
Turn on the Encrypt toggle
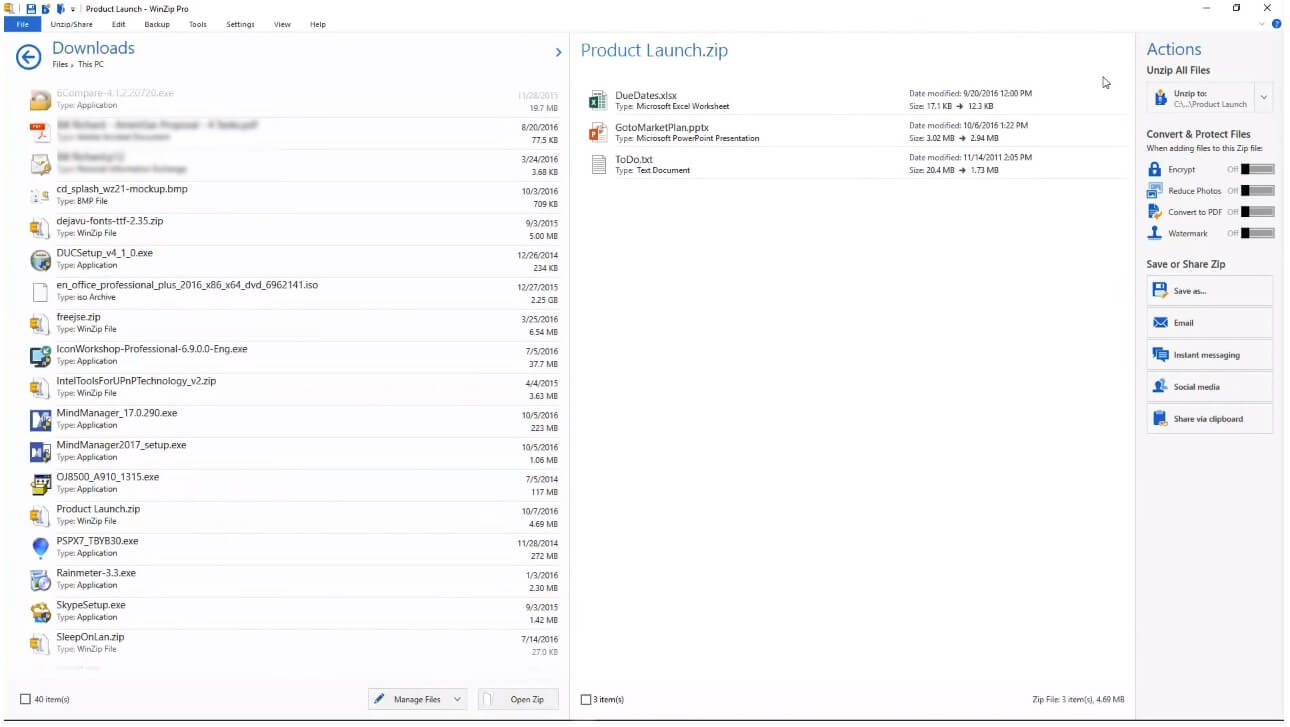(1257, 170)
